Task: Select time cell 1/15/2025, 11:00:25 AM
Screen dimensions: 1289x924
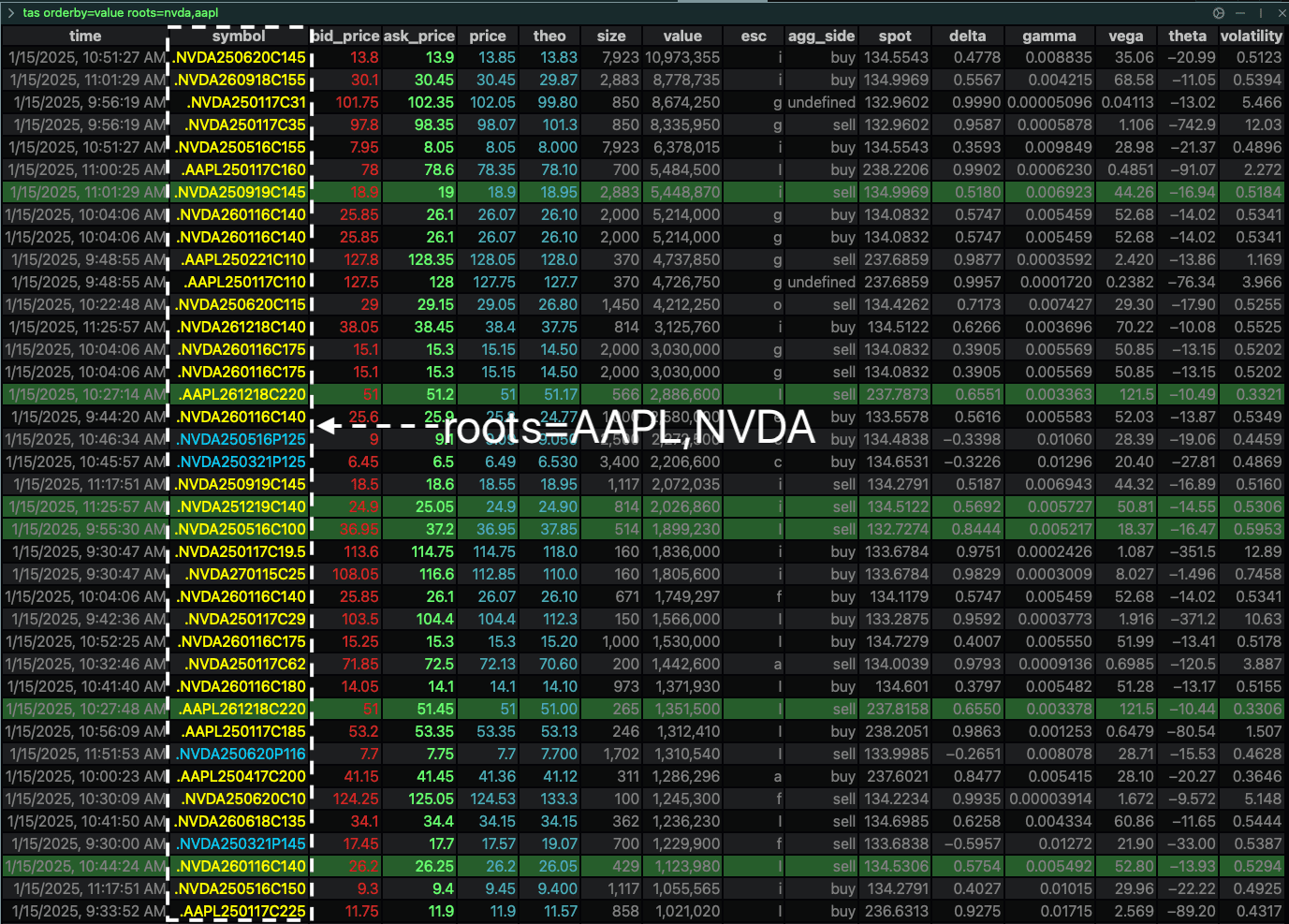Action: tap(87, 169)
